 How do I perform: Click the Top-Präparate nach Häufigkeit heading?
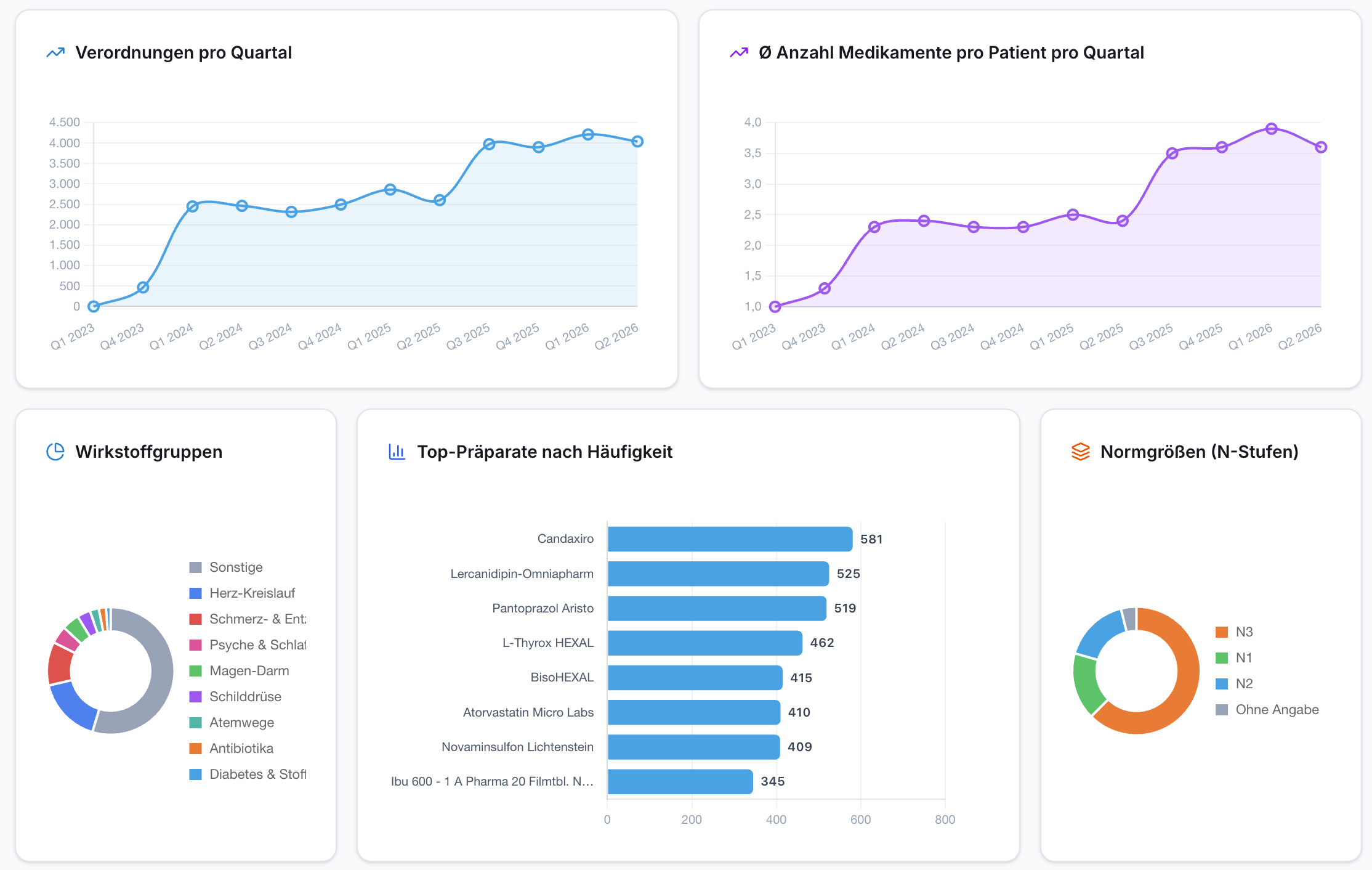(544, 452)
